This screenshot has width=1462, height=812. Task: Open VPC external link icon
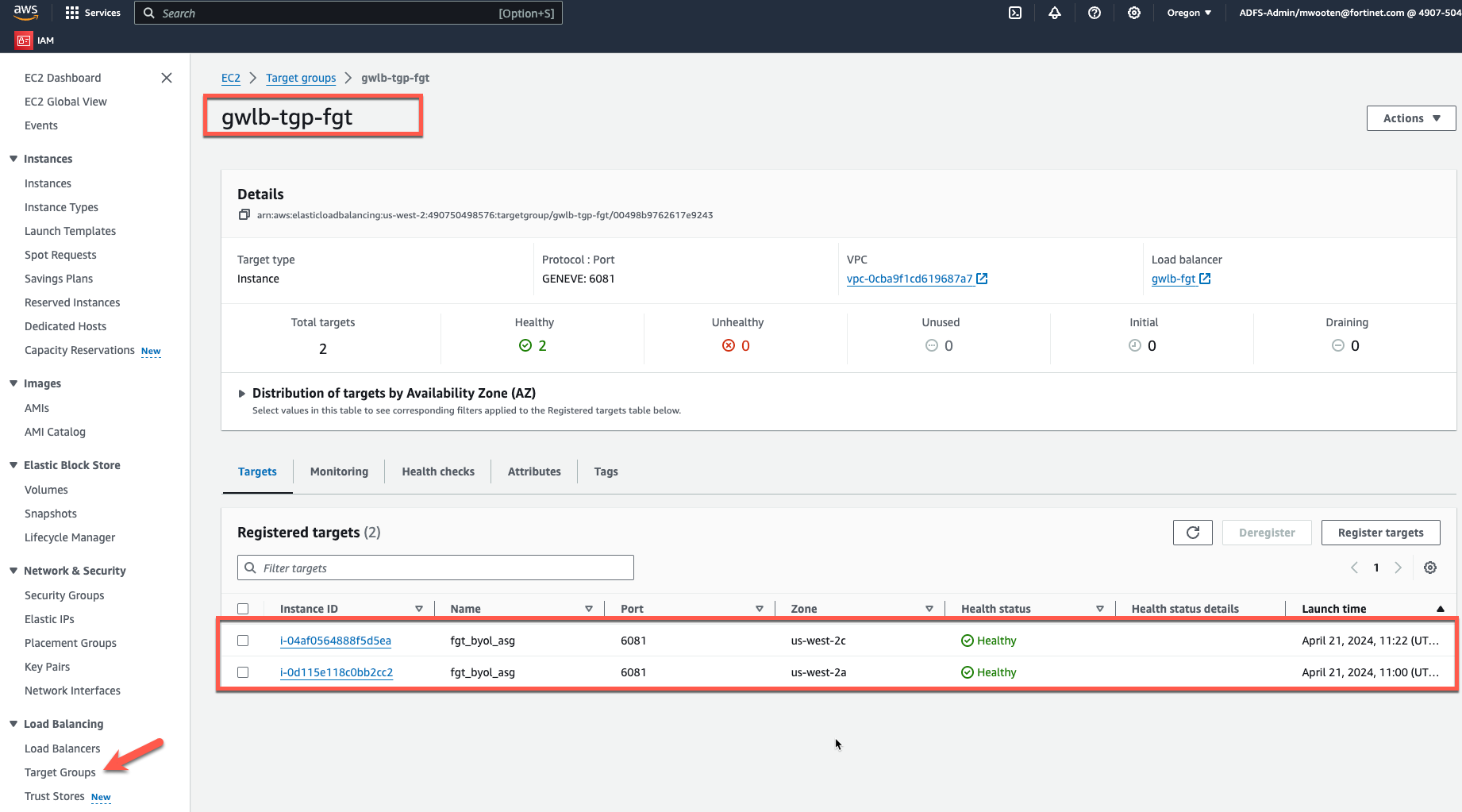point(982,279)
